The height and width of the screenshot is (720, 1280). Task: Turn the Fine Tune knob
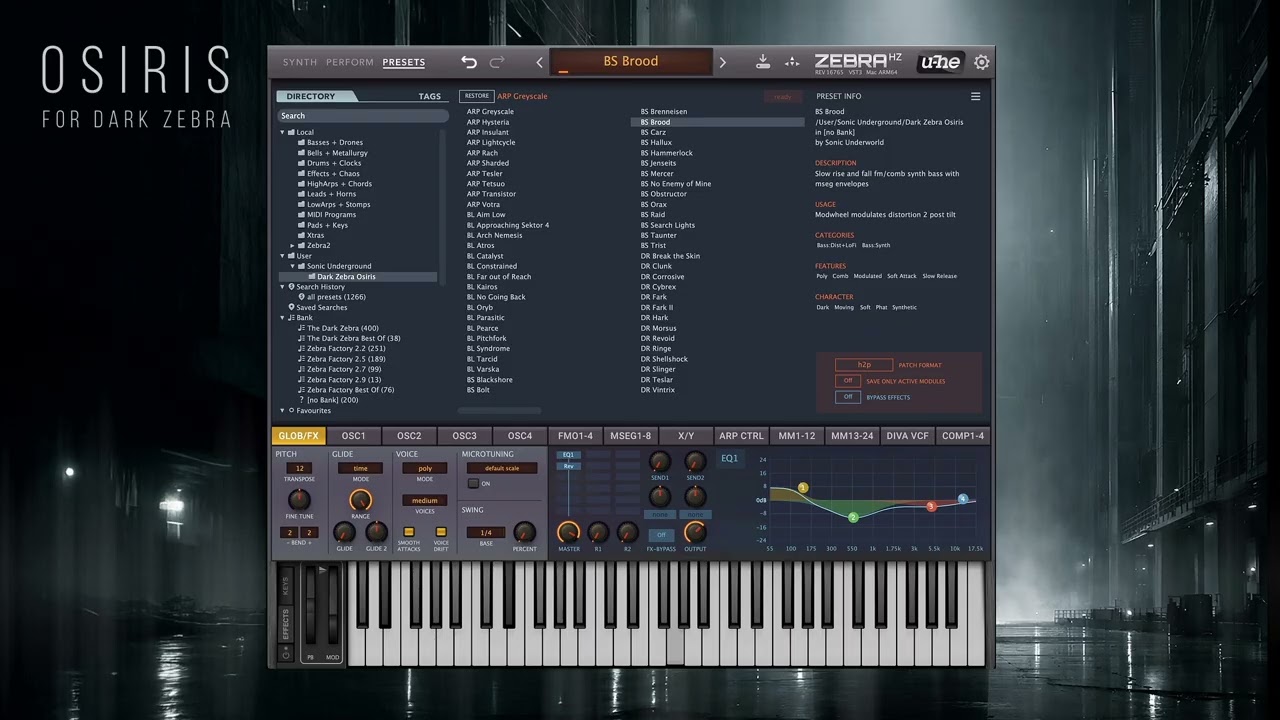(299, 499)
